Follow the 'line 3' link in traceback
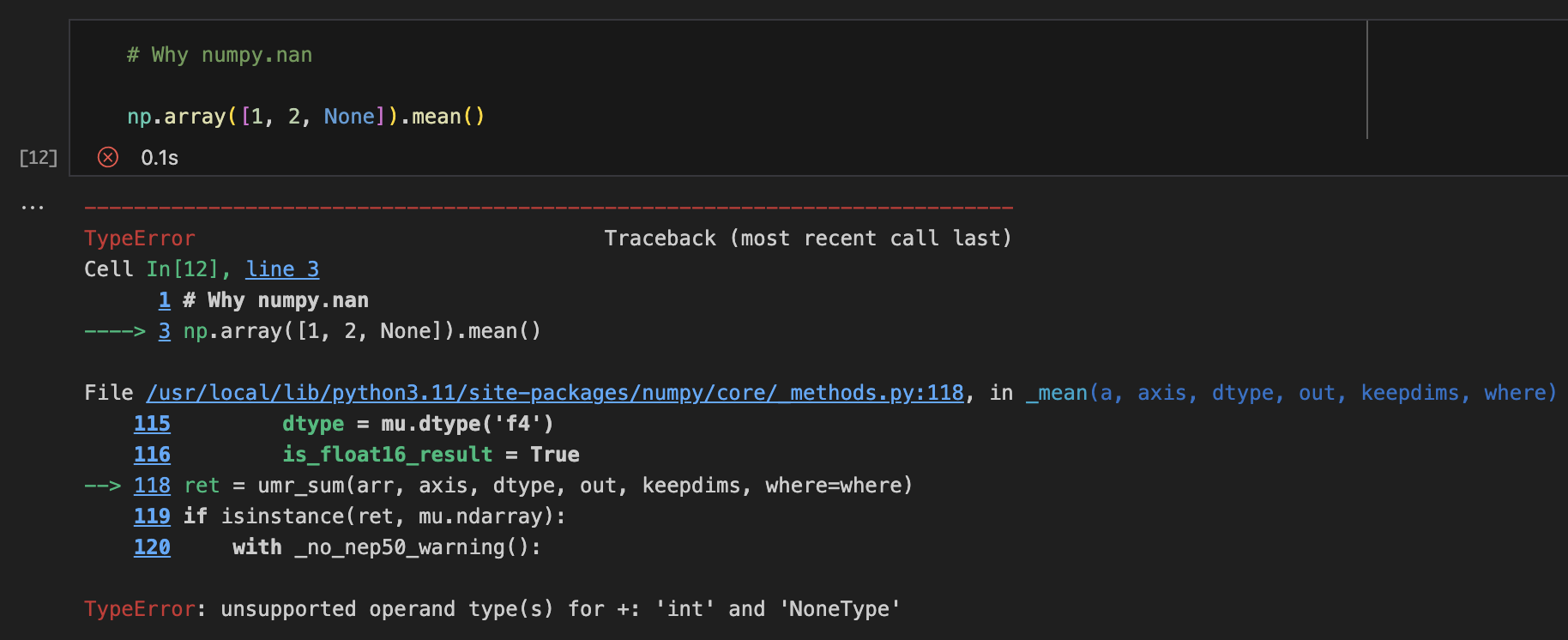1568x640 pixels. [282, 269]
